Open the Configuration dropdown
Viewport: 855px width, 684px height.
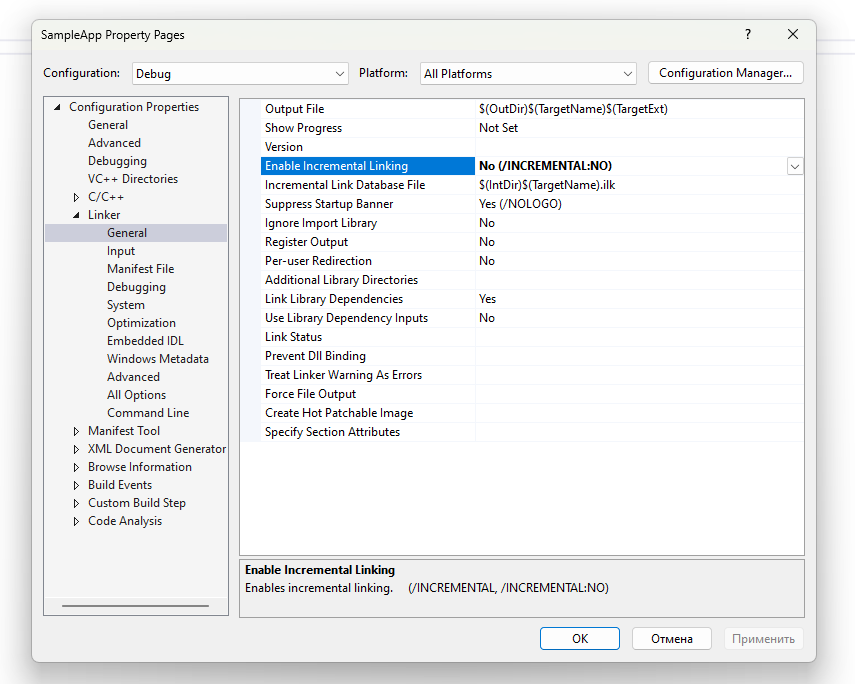click(x=239, y=73)
